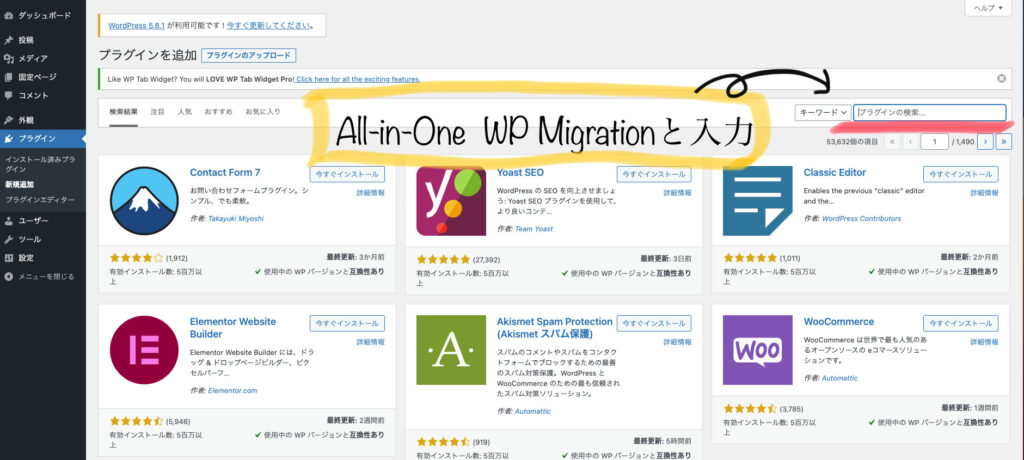Click the メディア icon in sidebar

(8, 58)
